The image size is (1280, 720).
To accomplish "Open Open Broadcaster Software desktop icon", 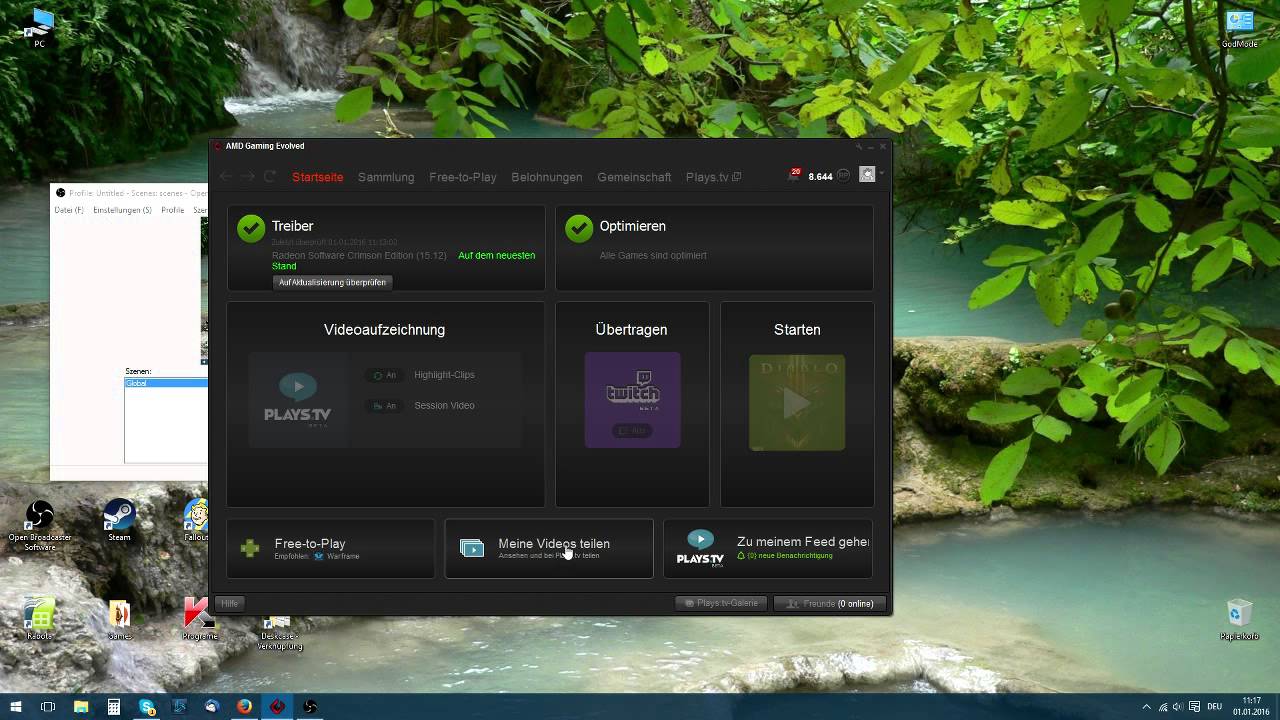I will [39, 526].
